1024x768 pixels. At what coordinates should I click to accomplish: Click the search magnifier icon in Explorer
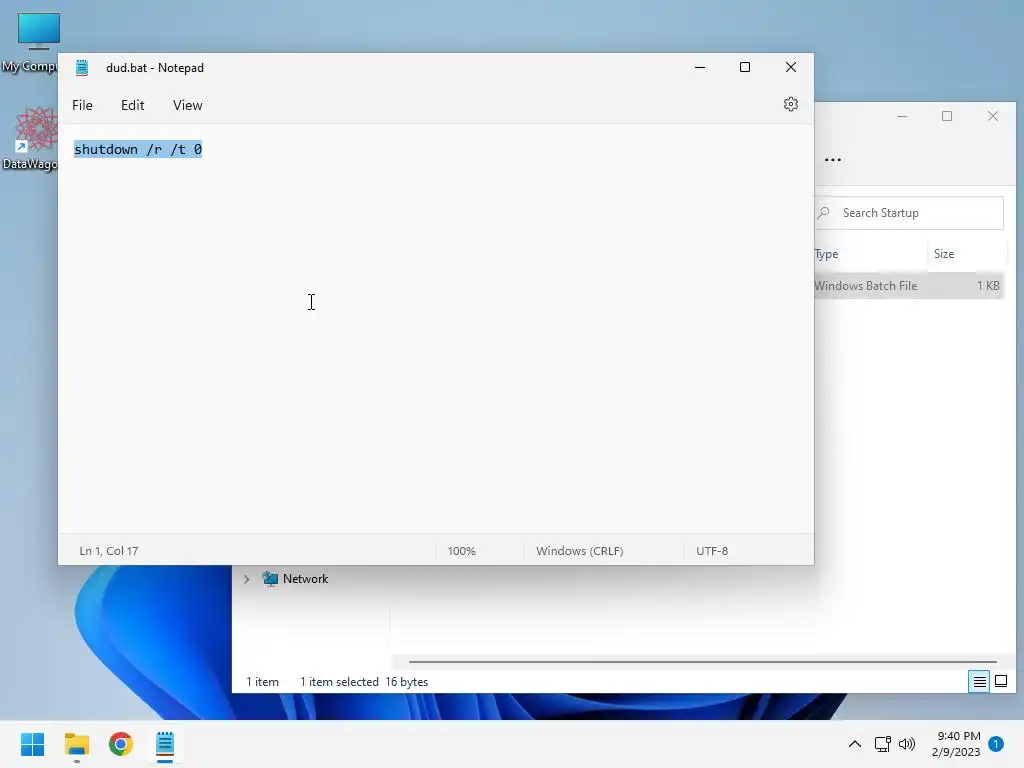coord(824,213)
